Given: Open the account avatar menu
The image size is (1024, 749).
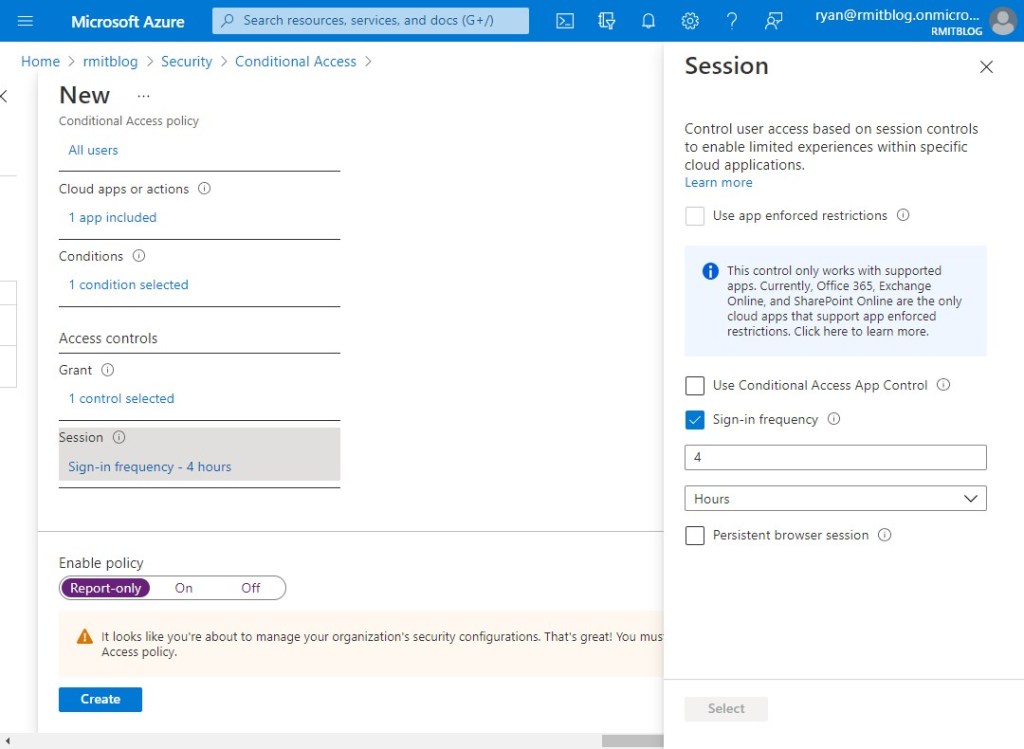Looking at the screenshot, I should pyautogui.click(x=1003, y=21).
